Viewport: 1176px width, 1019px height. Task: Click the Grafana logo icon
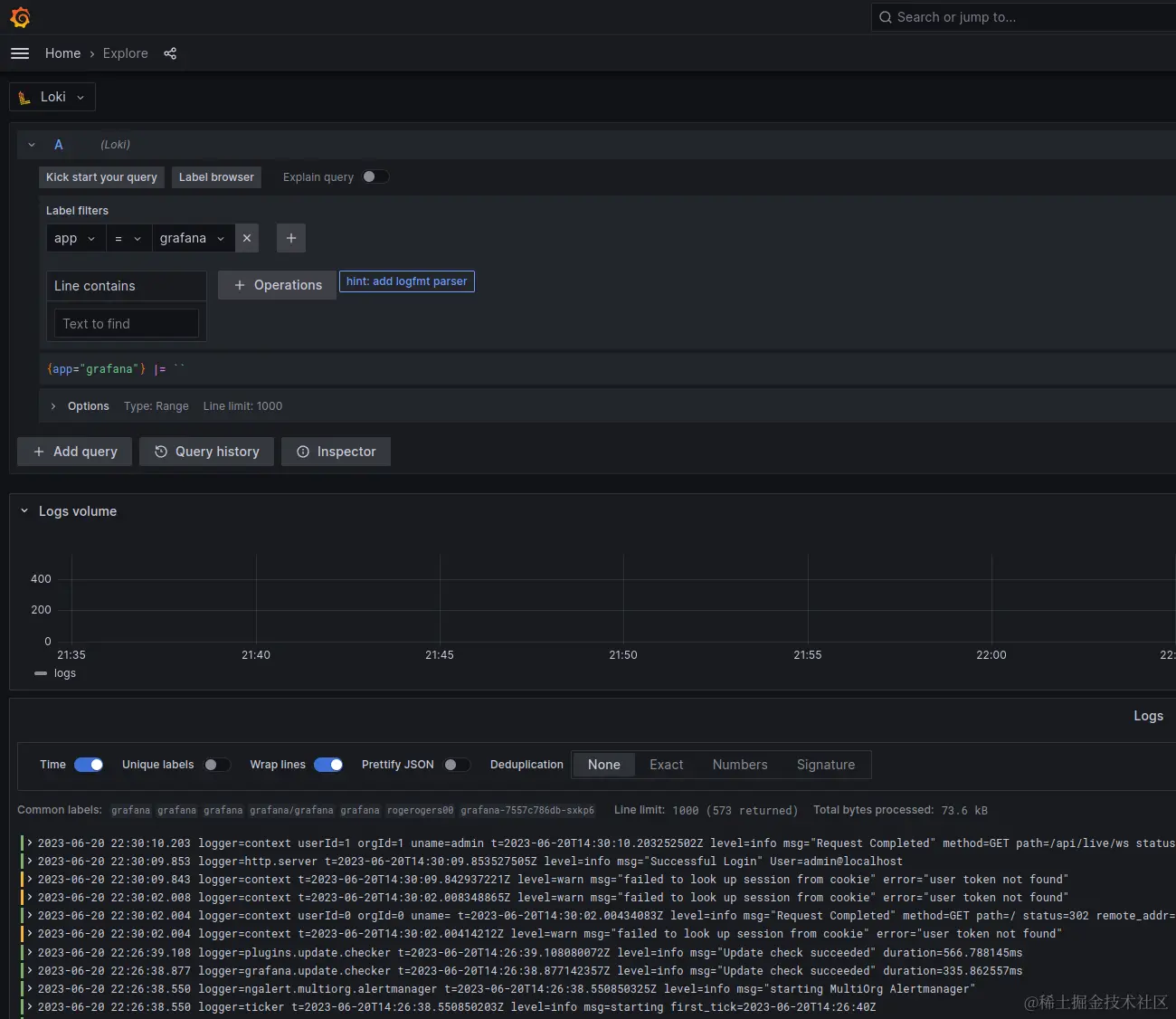[x=20, y=17]
